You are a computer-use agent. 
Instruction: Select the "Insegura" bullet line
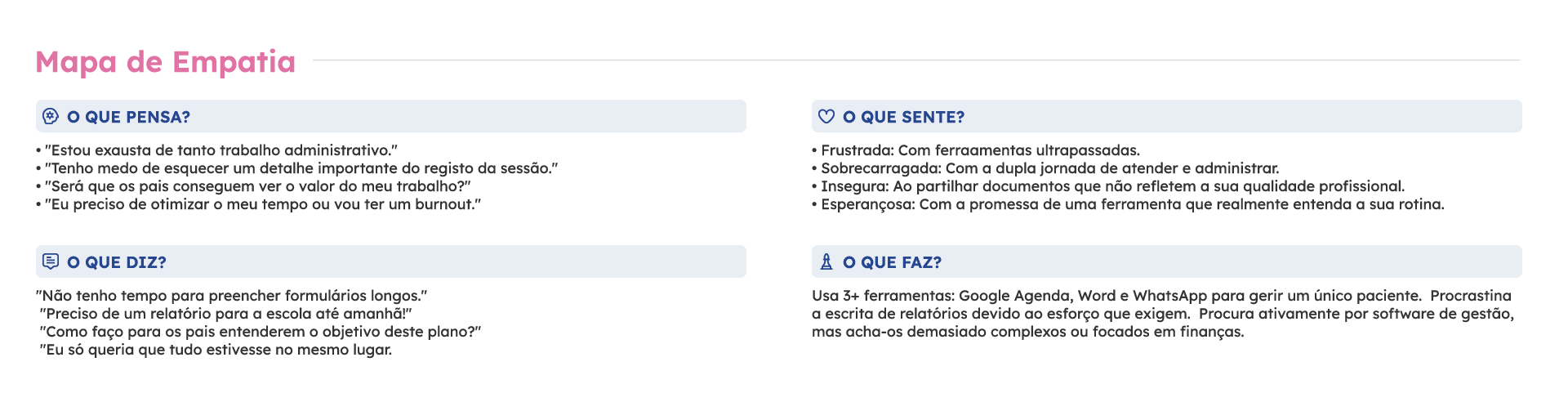coord(1112,186)
